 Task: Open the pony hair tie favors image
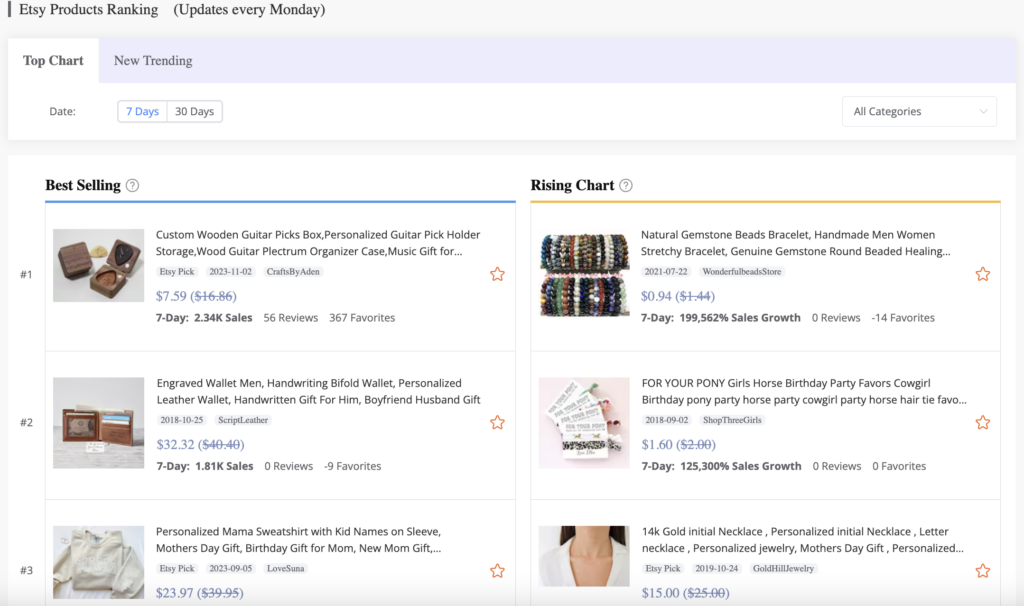(x=584, y=423)
